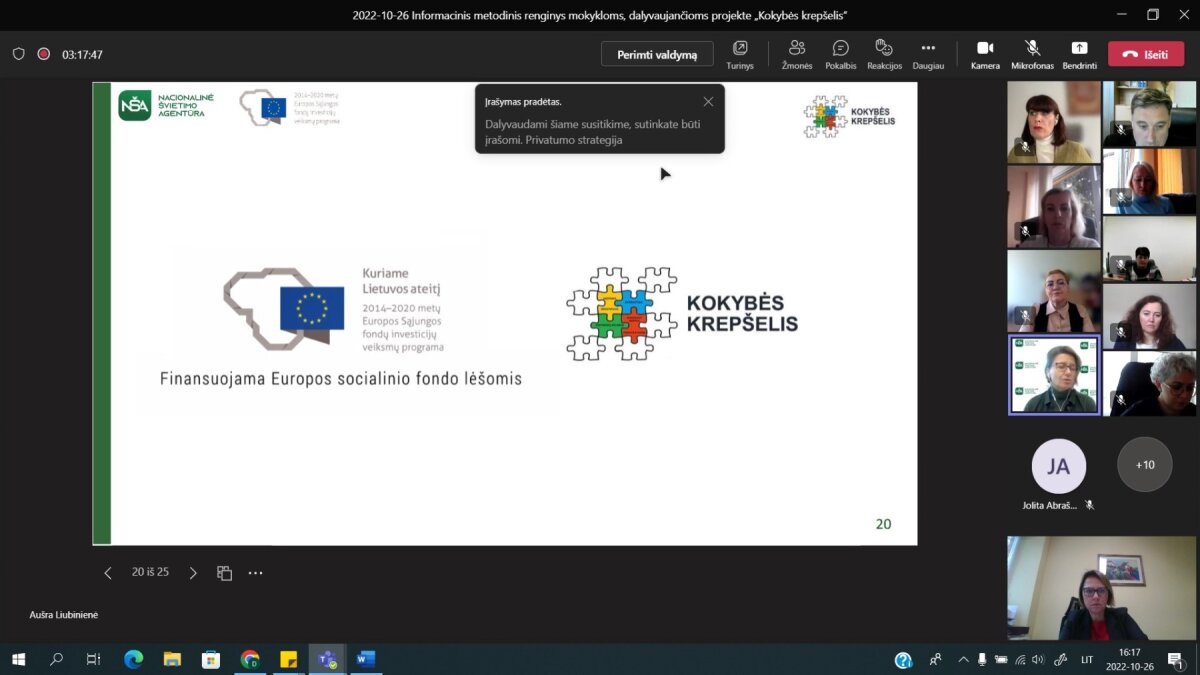Viewport: 1200px width, 675px height.
Task: Select the self-view video at the bottom right
Action: (x=1101, y=588)
